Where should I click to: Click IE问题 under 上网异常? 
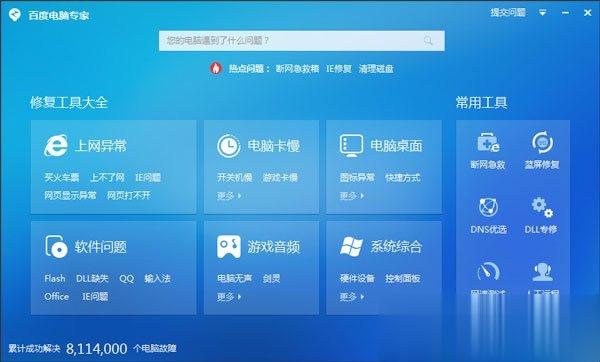[x=148, y=177]
